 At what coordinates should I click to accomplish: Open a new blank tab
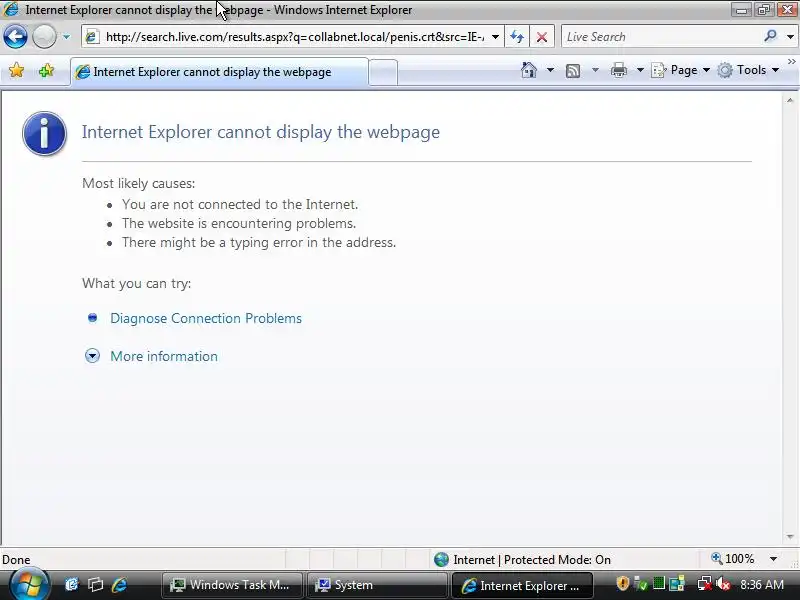pyautogui.click(x=383, y=72)
